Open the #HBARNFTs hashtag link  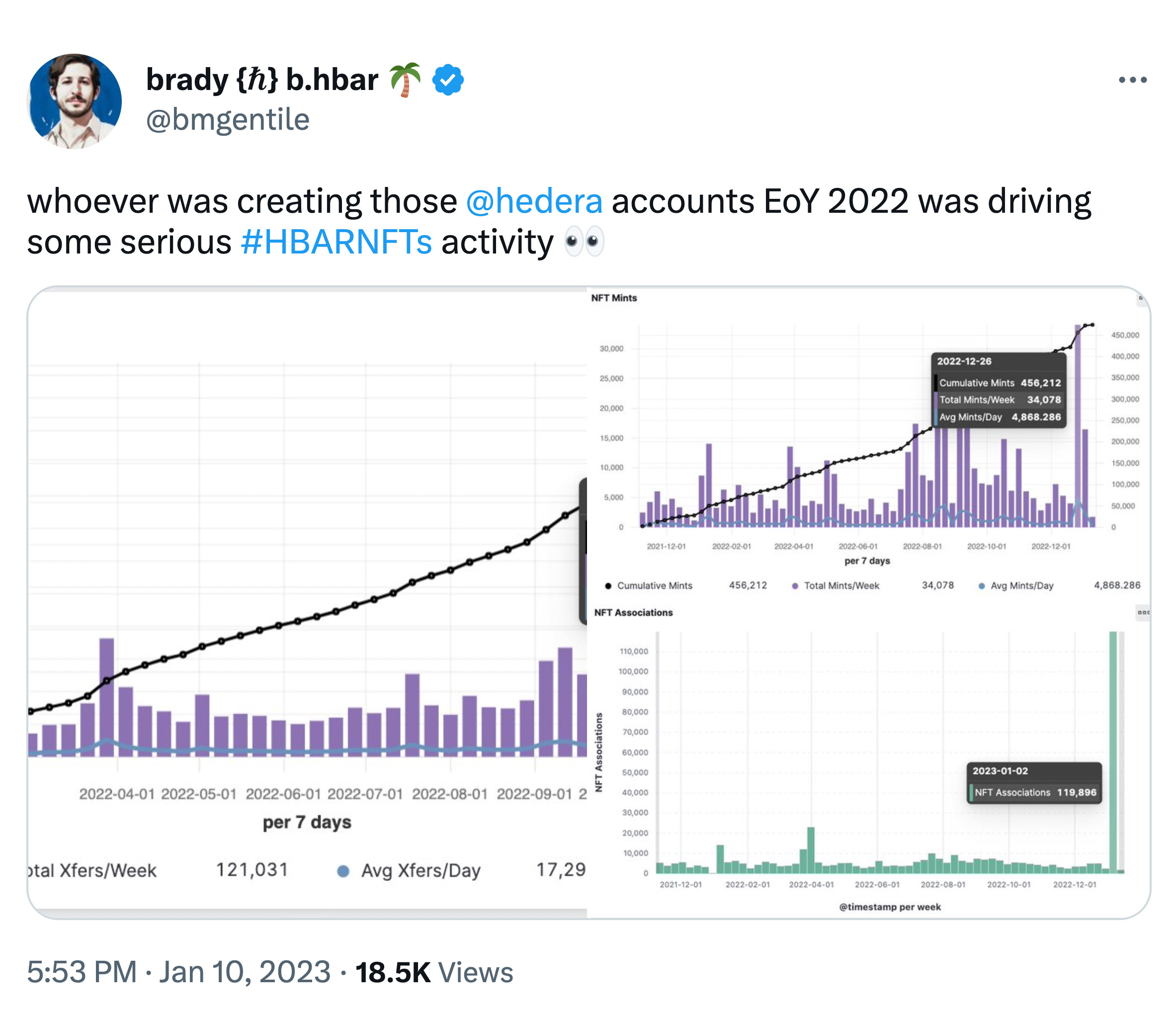(336, 242)
